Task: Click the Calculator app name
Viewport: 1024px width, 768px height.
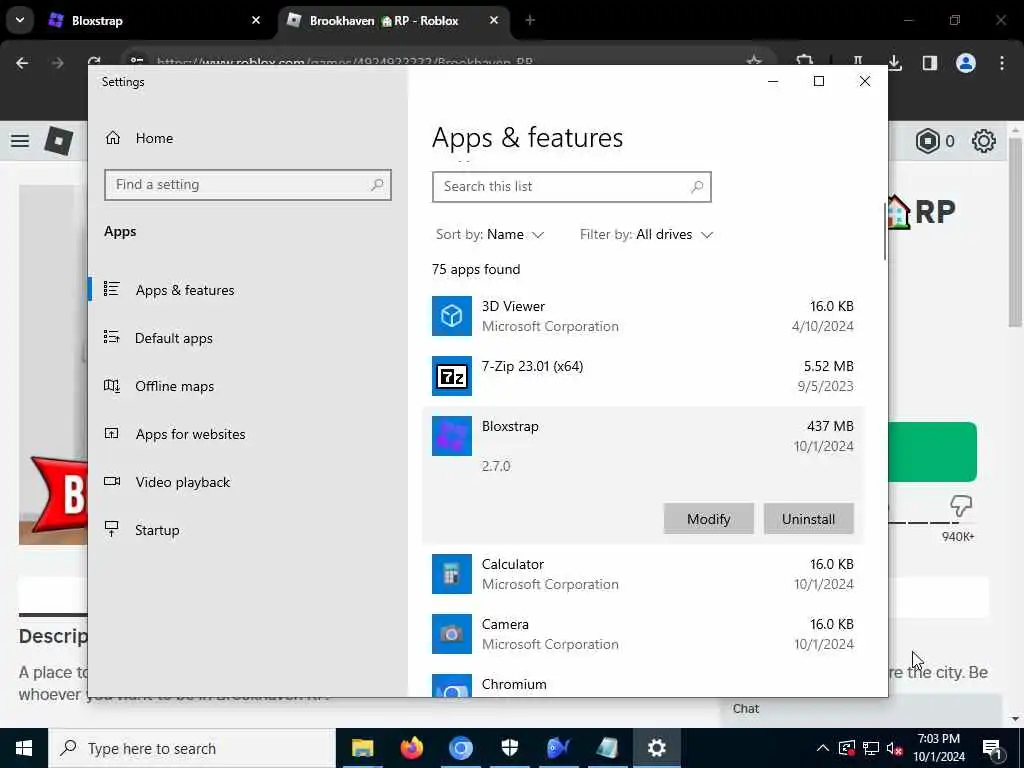Action: pos(513,564)
